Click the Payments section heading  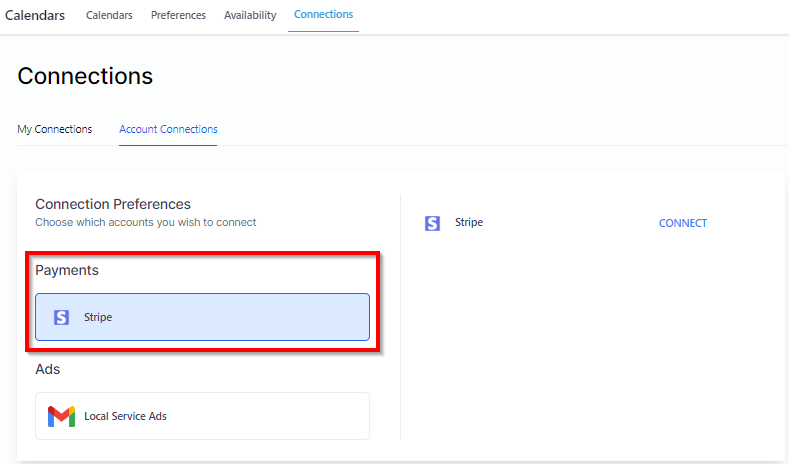click(x=67, y=270)
